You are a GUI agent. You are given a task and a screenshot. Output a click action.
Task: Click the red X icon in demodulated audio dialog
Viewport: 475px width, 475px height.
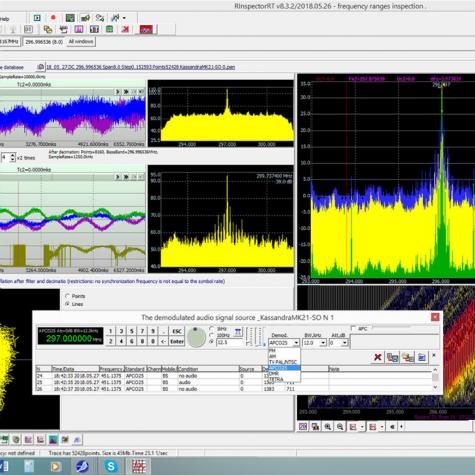pos(378,357)
